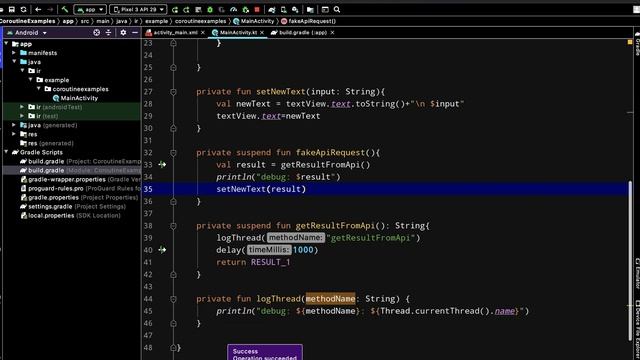This screenshot has height=360, width=640.
Task: Click the highlighted methodName parameter on line 44
Action: pyautogui.click(x=330, y=299)
